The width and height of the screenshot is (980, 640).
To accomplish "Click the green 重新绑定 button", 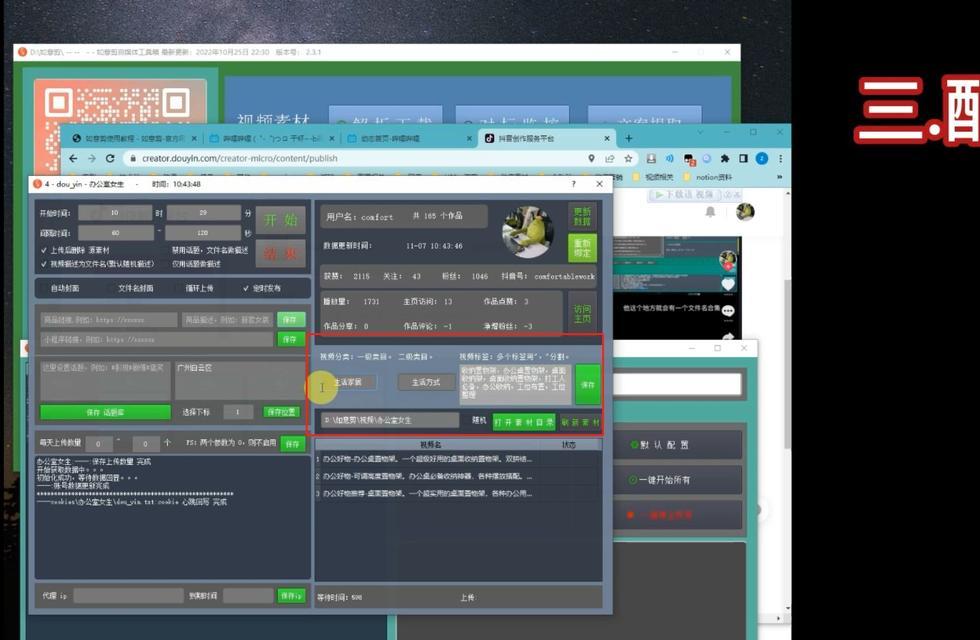I will (x=582, y=248).
